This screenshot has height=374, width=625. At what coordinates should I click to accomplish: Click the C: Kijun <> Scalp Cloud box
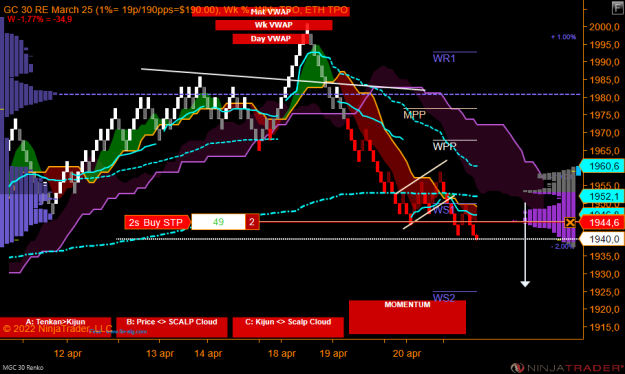(x=288, y=327)
